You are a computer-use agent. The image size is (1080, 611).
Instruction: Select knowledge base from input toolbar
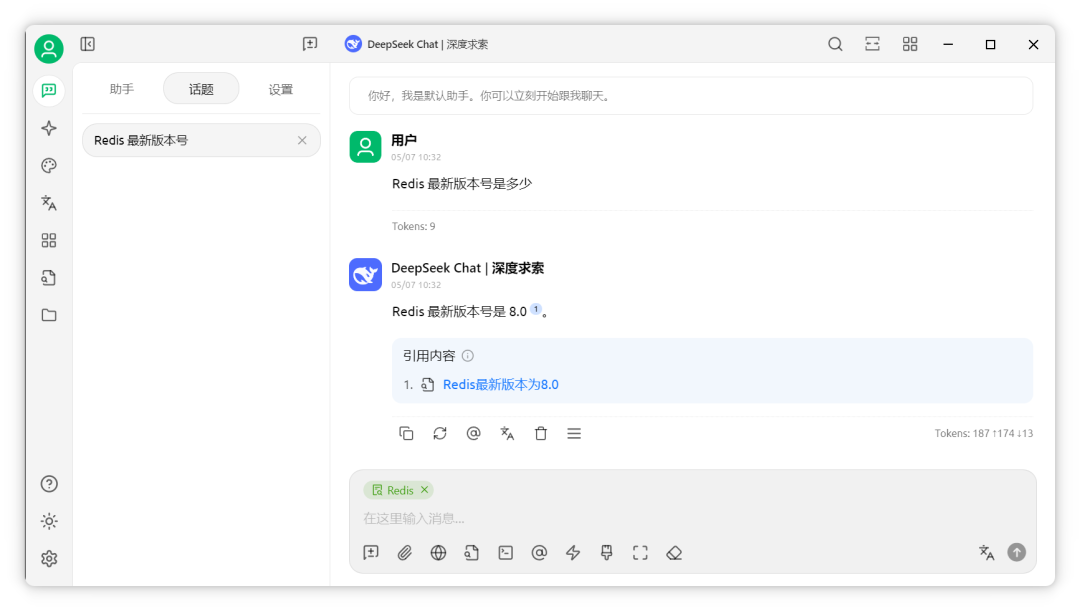click(472, 552)
